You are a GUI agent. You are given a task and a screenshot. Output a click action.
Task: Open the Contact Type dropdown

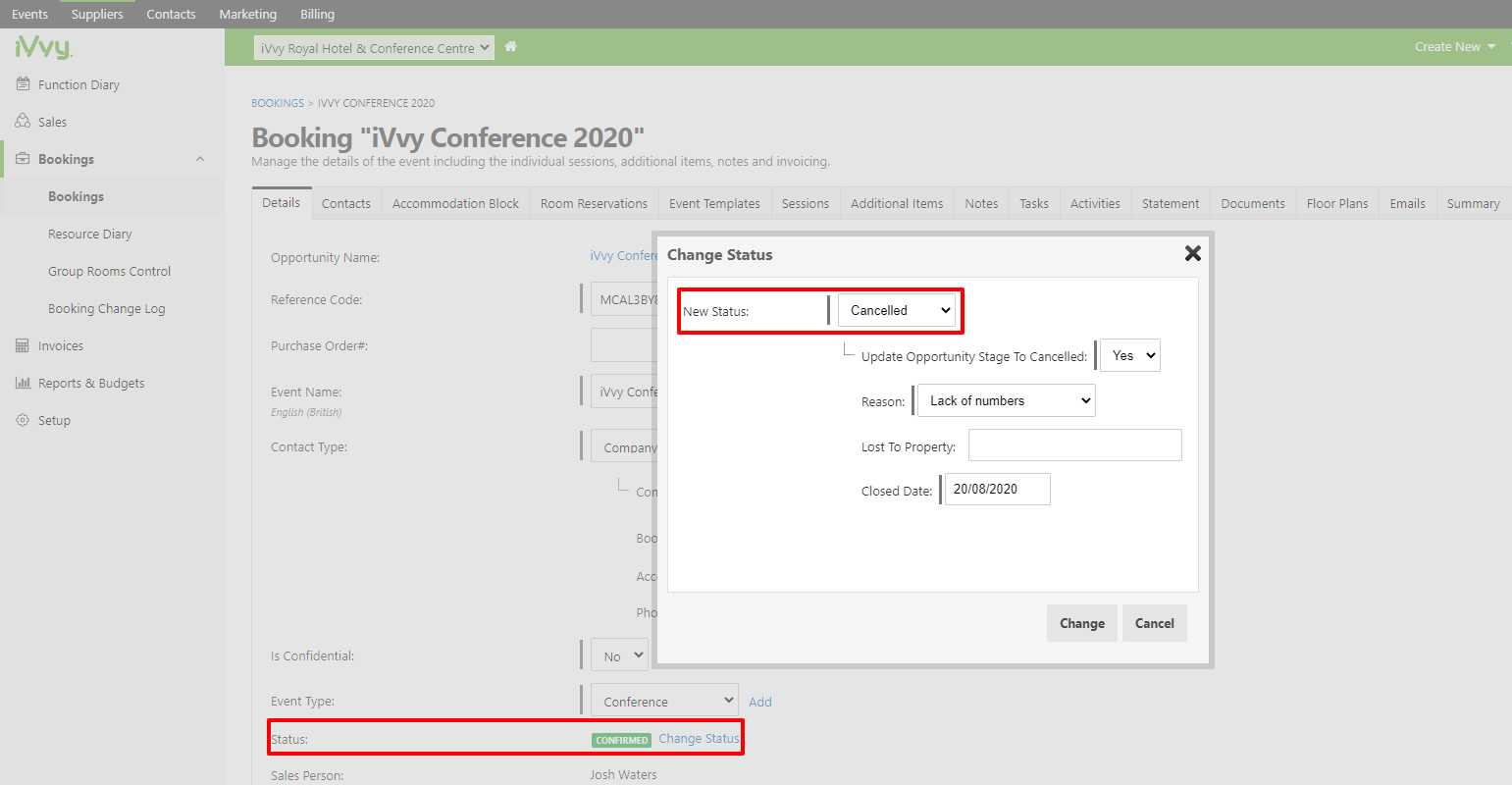[623, 446]
